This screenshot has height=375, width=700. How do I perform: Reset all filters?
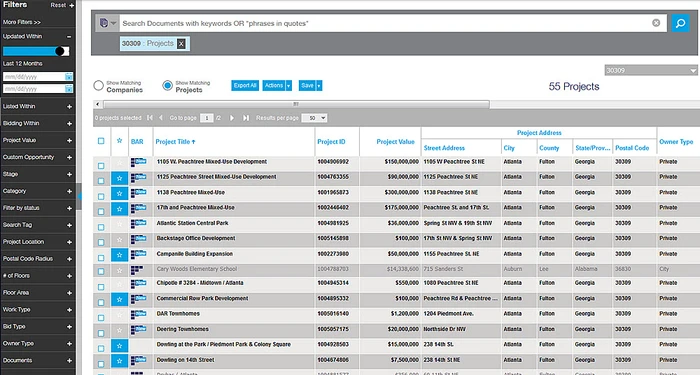pos(62,5)
